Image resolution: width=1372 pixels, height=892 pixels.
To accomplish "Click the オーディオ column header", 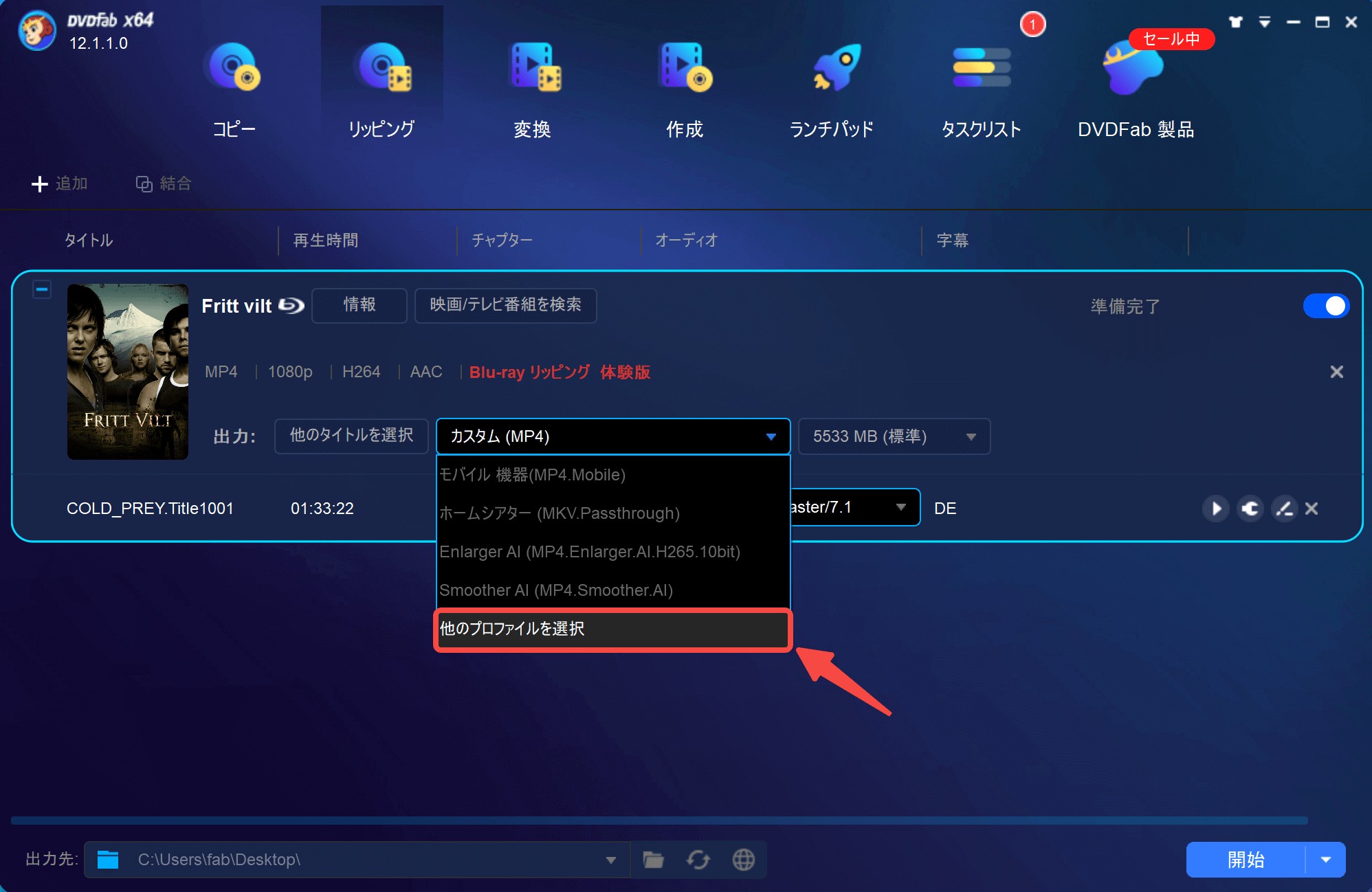I will point(686,240).
